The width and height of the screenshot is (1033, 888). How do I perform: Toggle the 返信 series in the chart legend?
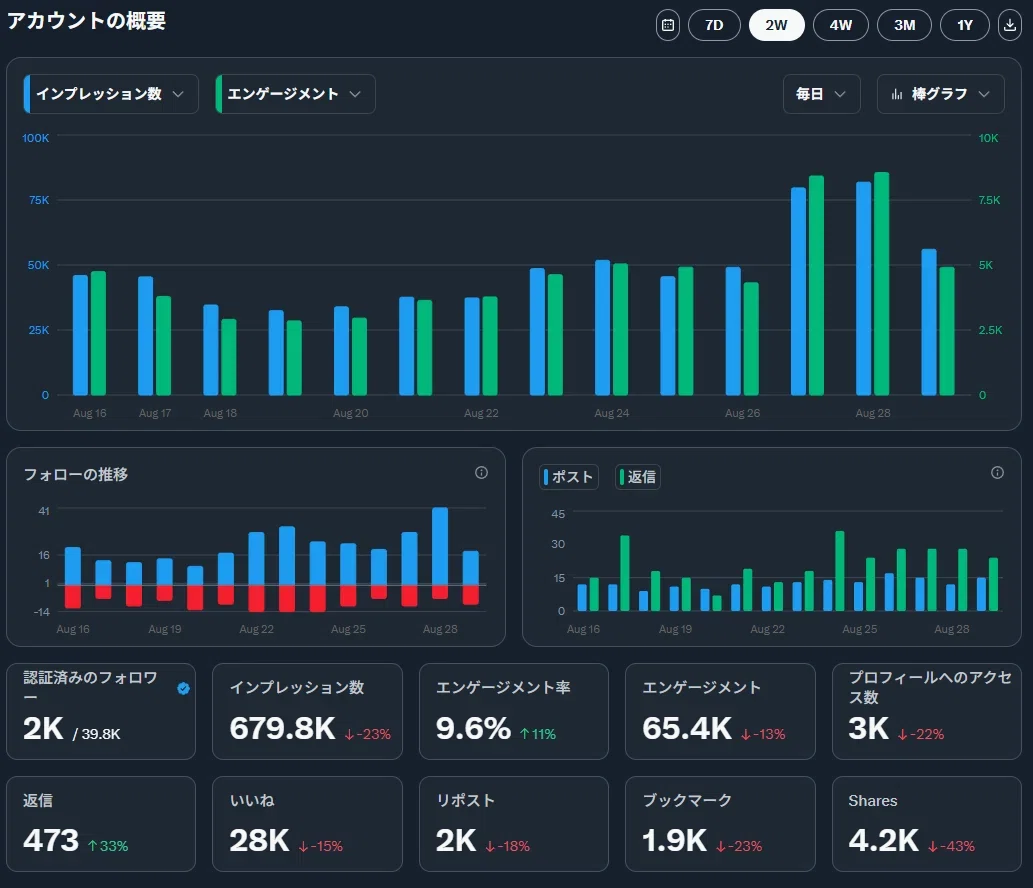tap(638, 477)
